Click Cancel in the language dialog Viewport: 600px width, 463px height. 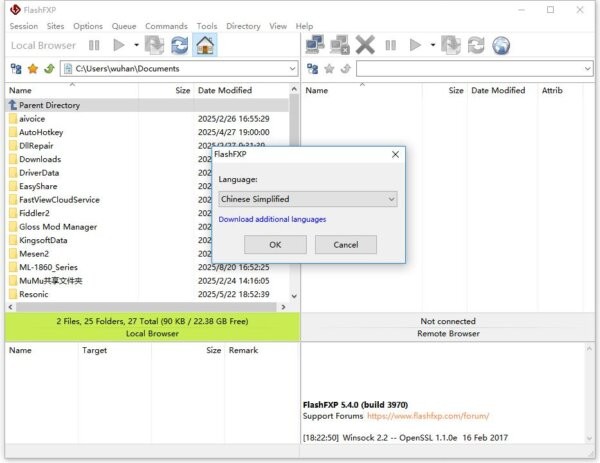pos(346,245)
